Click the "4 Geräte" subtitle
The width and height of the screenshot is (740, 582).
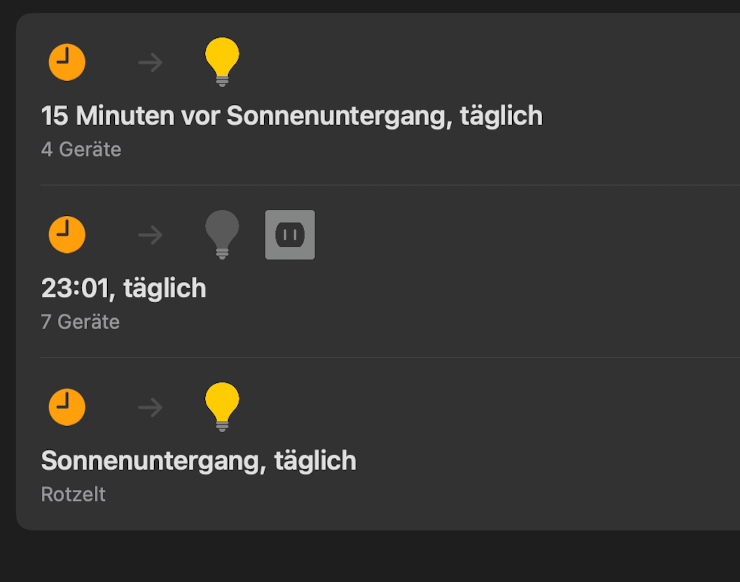tap(81, 150)
